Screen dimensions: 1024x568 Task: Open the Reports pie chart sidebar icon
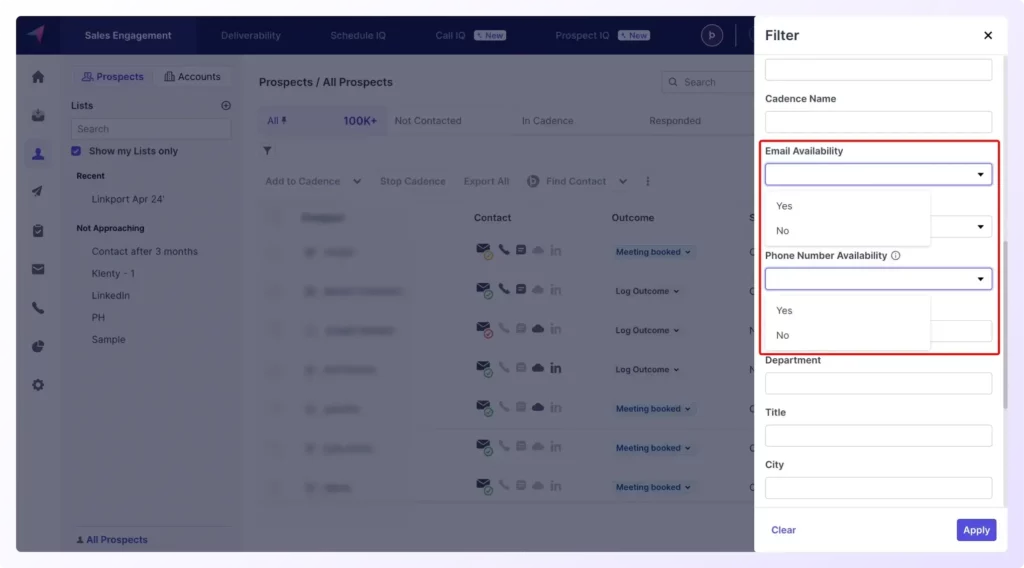(x=38, y=346)
